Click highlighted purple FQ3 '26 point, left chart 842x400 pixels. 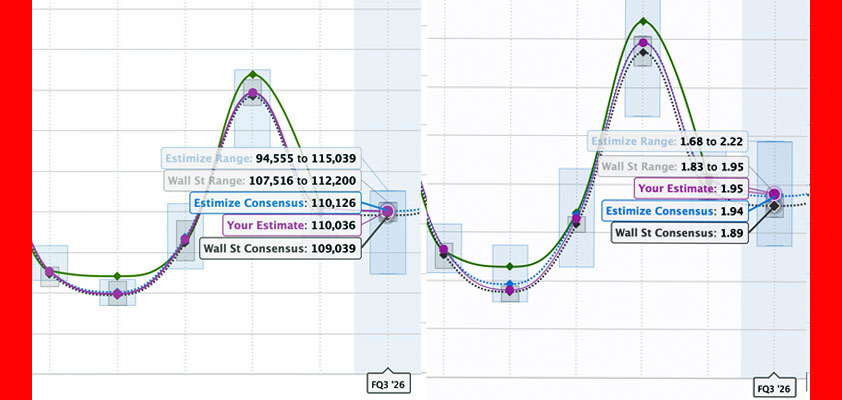pyautogui.click(x=387, y=212)
